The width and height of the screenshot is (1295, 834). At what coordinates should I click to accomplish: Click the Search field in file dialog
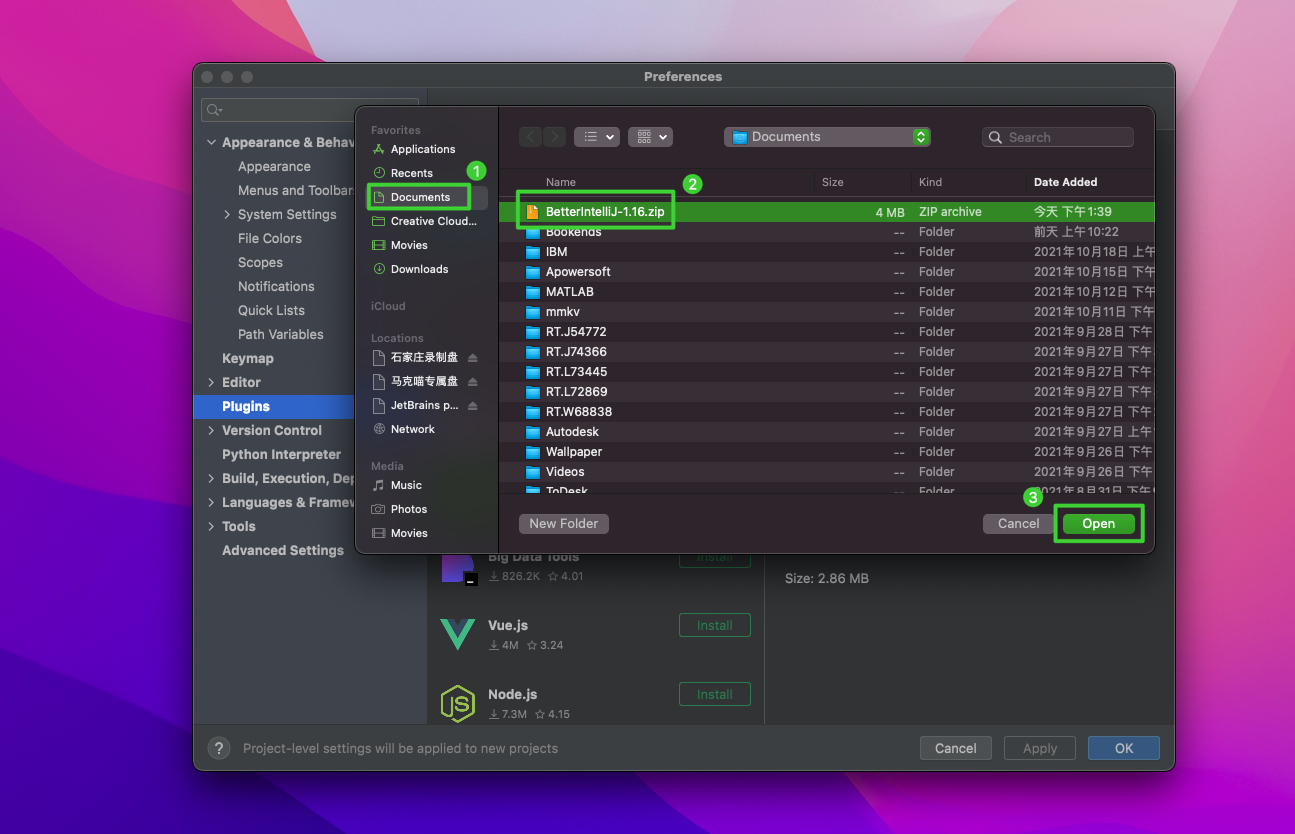click(x=1058, y=137)
